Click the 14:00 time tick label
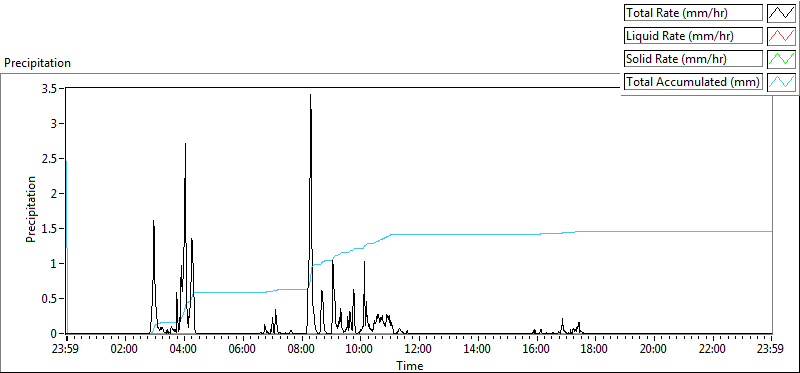800x373 pixels. [478, 350]
